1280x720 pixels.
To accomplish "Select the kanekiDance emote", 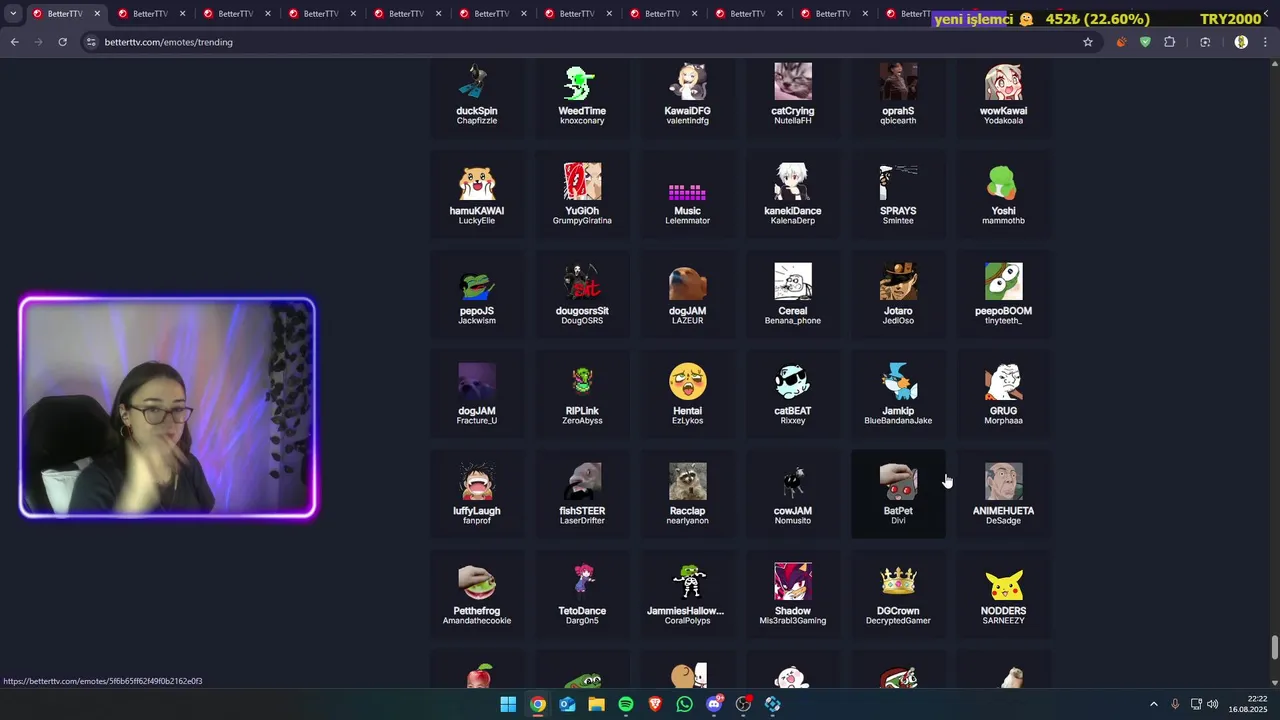I will 793,195.
